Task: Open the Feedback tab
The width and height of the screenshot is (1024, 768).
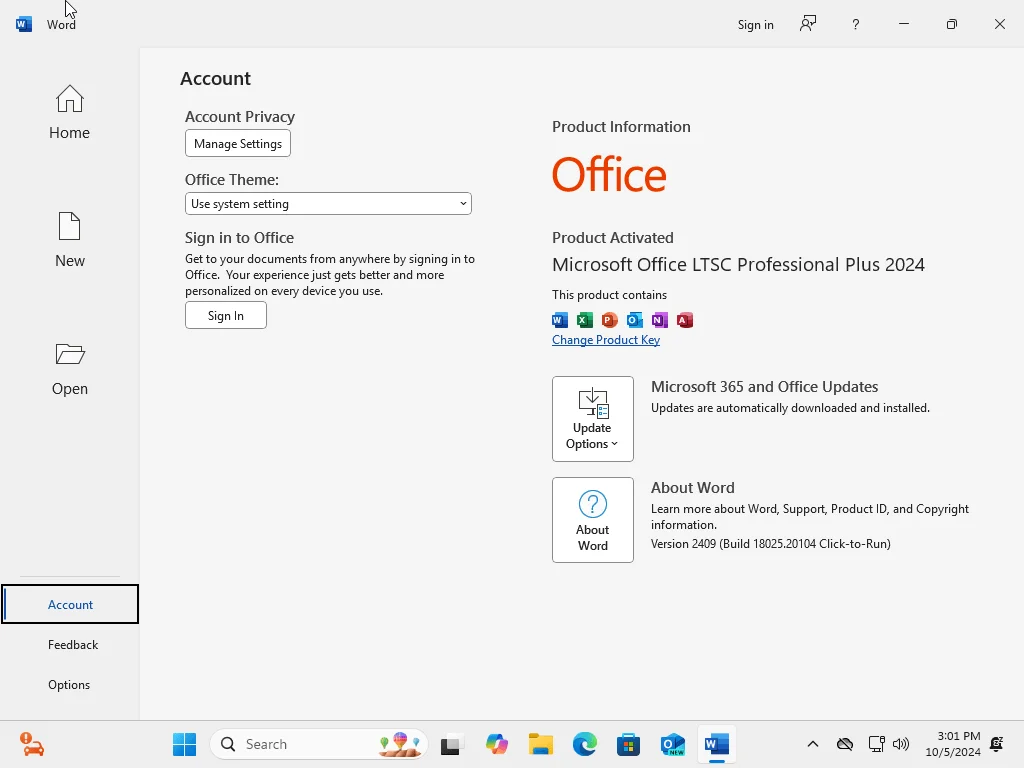Action: [x=72, y=645]
